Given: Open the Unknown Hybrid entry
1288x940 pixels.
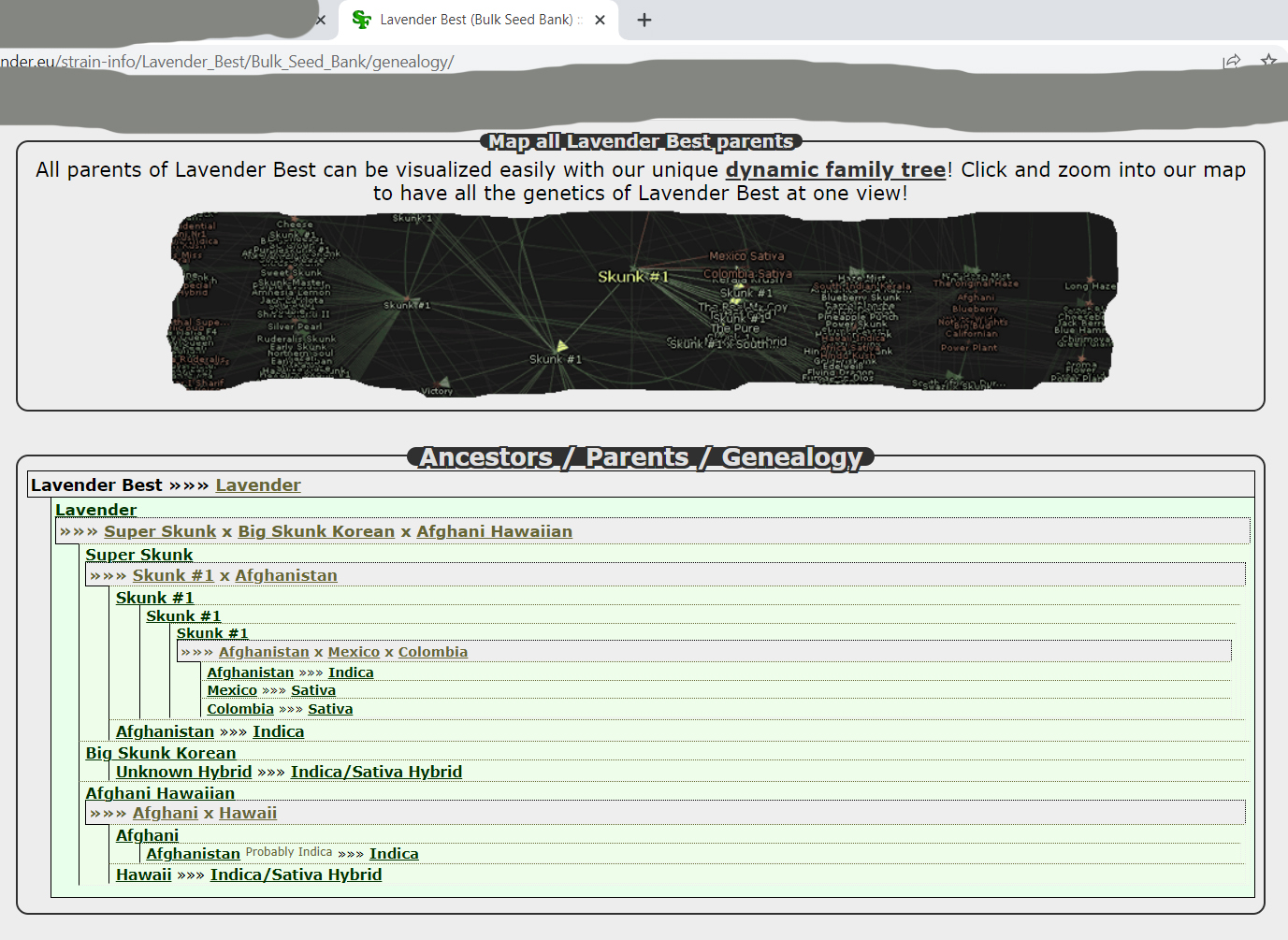Looking at the screenshot, I should click(184, 772).
